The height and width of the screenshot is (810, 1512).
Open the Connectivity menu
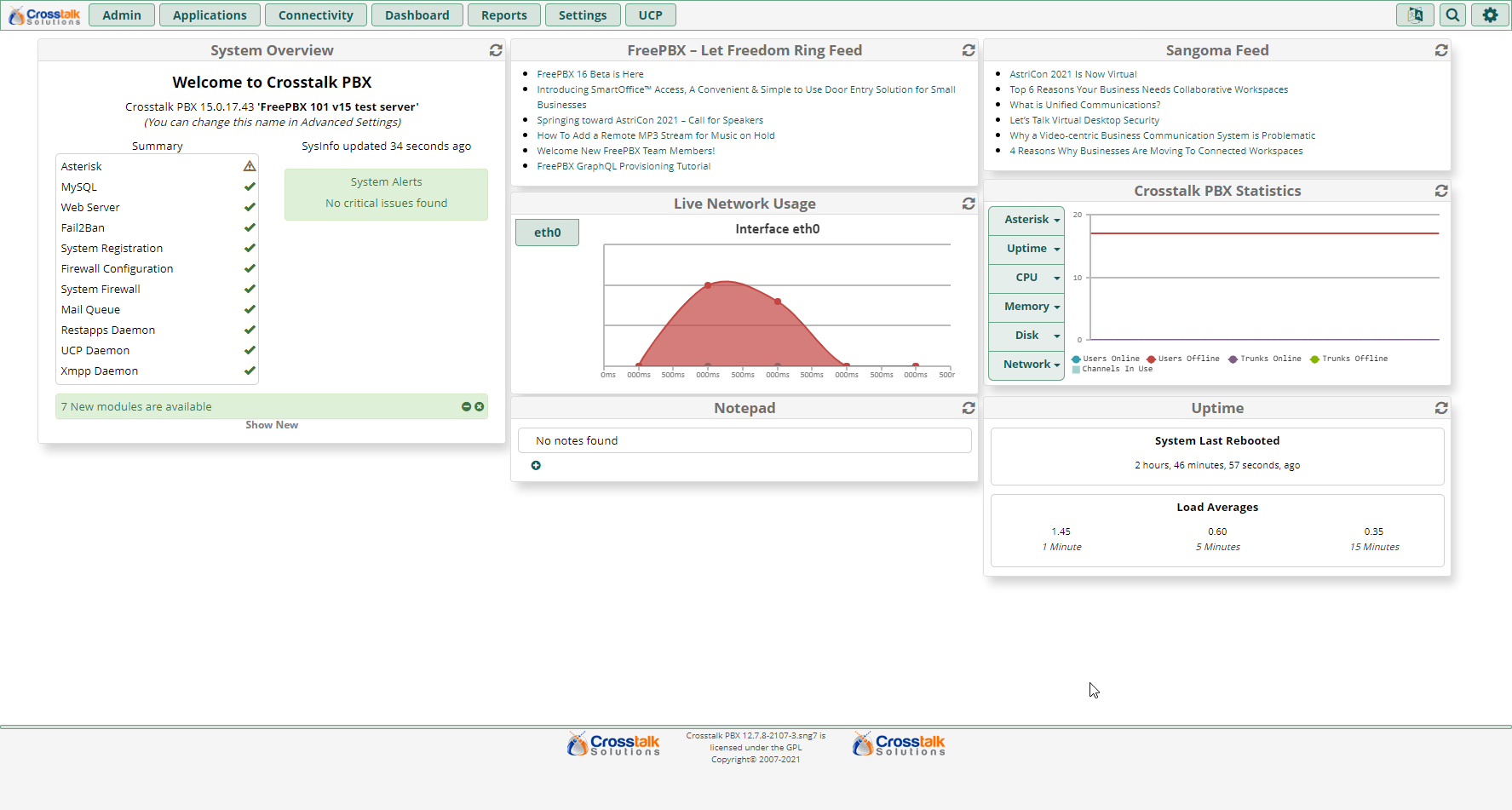click(x=316, y=15)
